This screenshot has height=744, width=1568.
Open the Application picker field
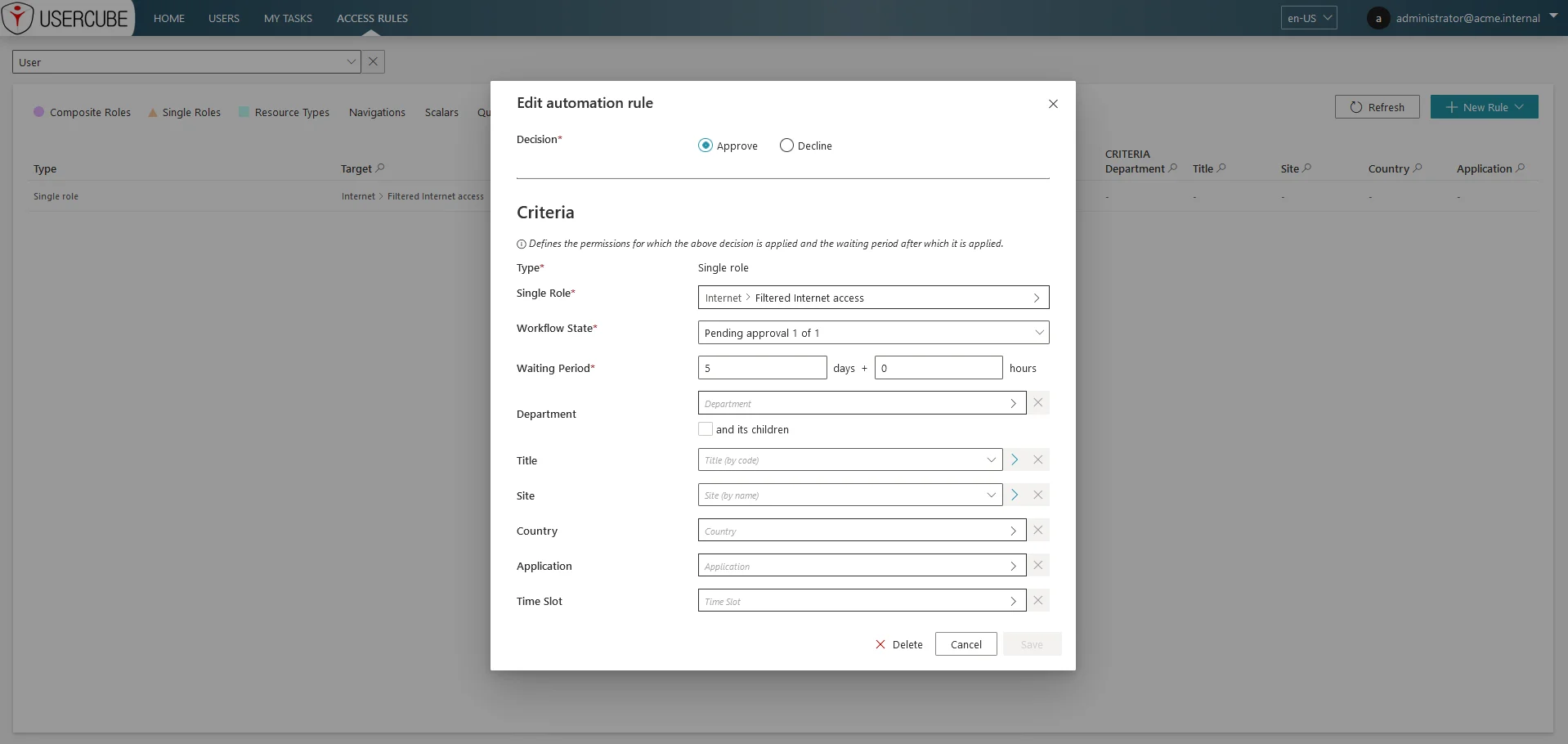862,566
